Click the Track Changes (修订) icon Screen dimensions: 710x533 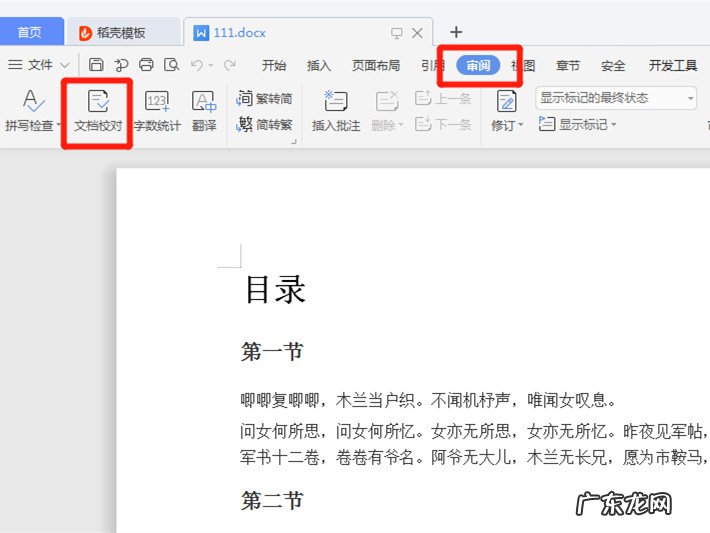tap(506, 101)
